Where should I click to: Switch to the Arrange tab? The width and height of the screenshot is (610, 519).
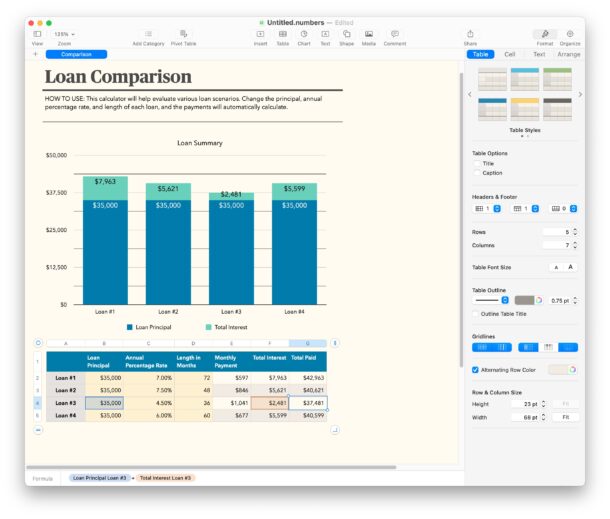568,54
